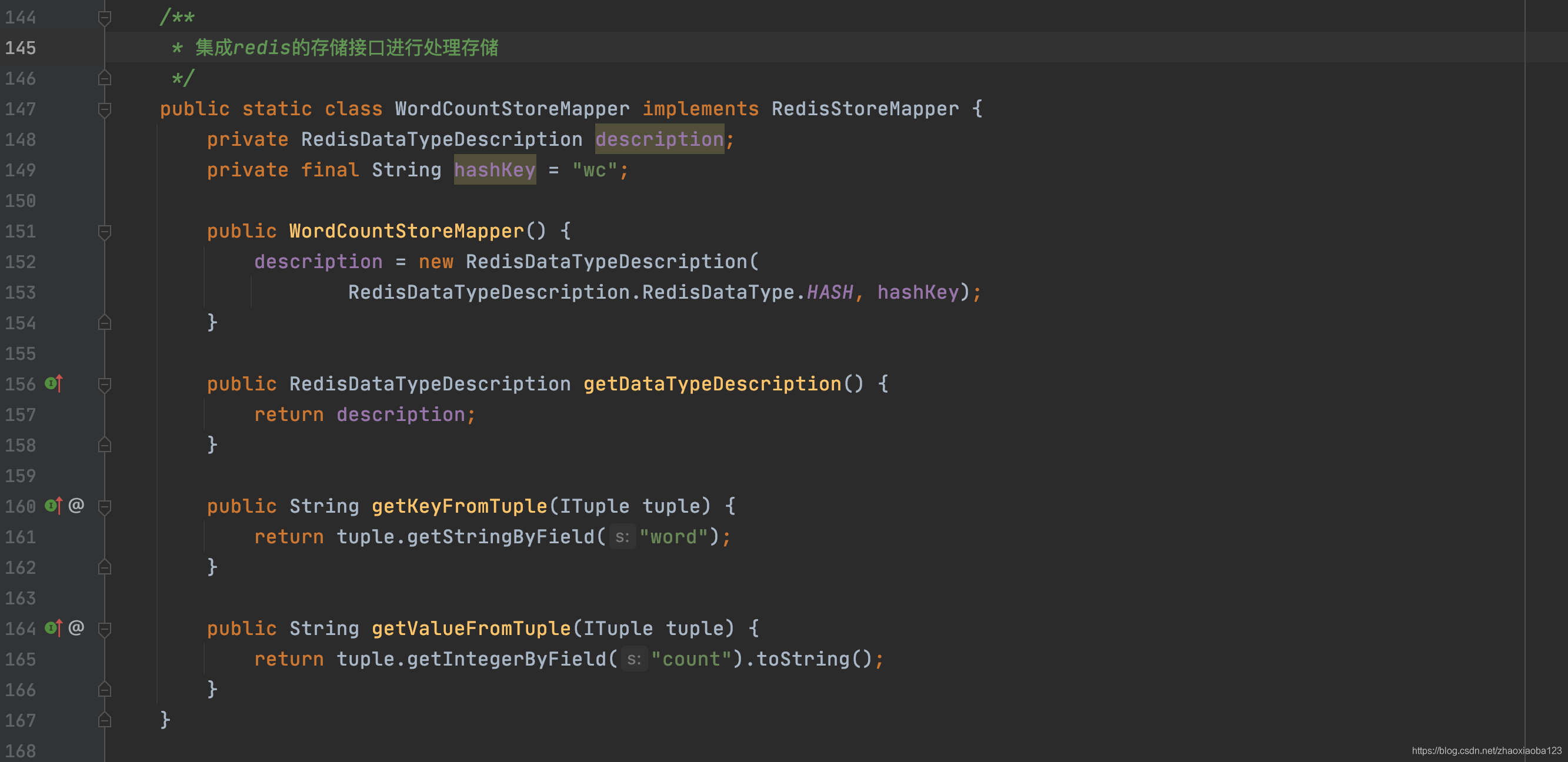1568x762 pixels.
Task: Click getDataTypeDescription method name
Action: (x=712, y=384)
